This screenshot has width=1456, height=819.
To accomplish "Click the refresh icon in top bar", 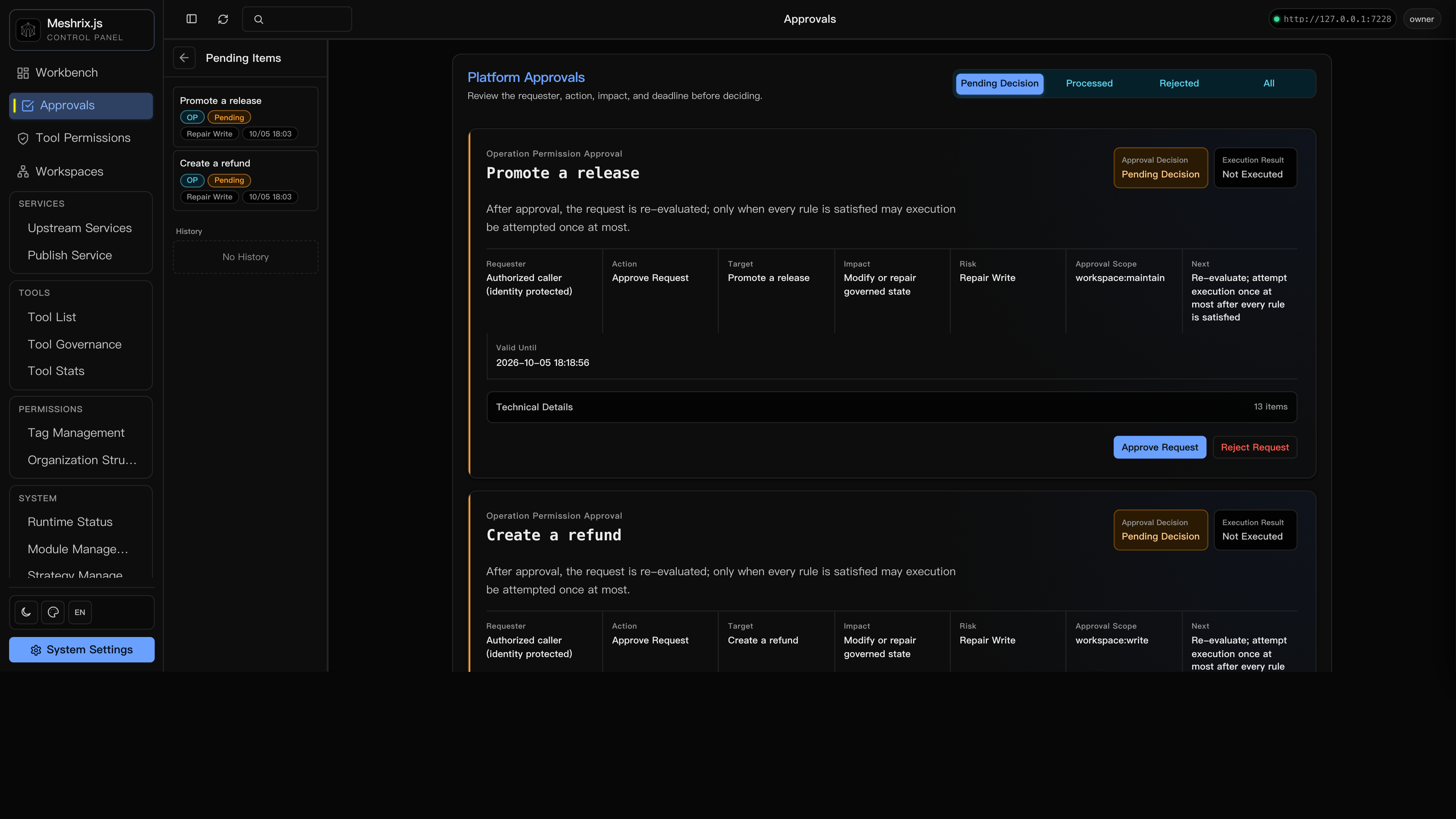I will tap(223, 19).
